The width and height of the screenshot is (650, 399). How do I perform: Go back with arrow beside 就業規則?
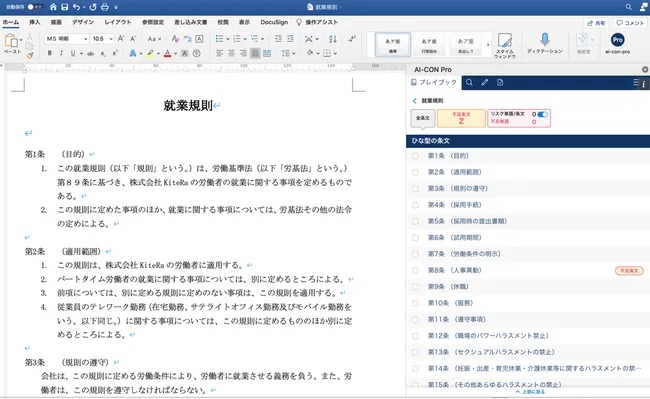coord(414,101)
